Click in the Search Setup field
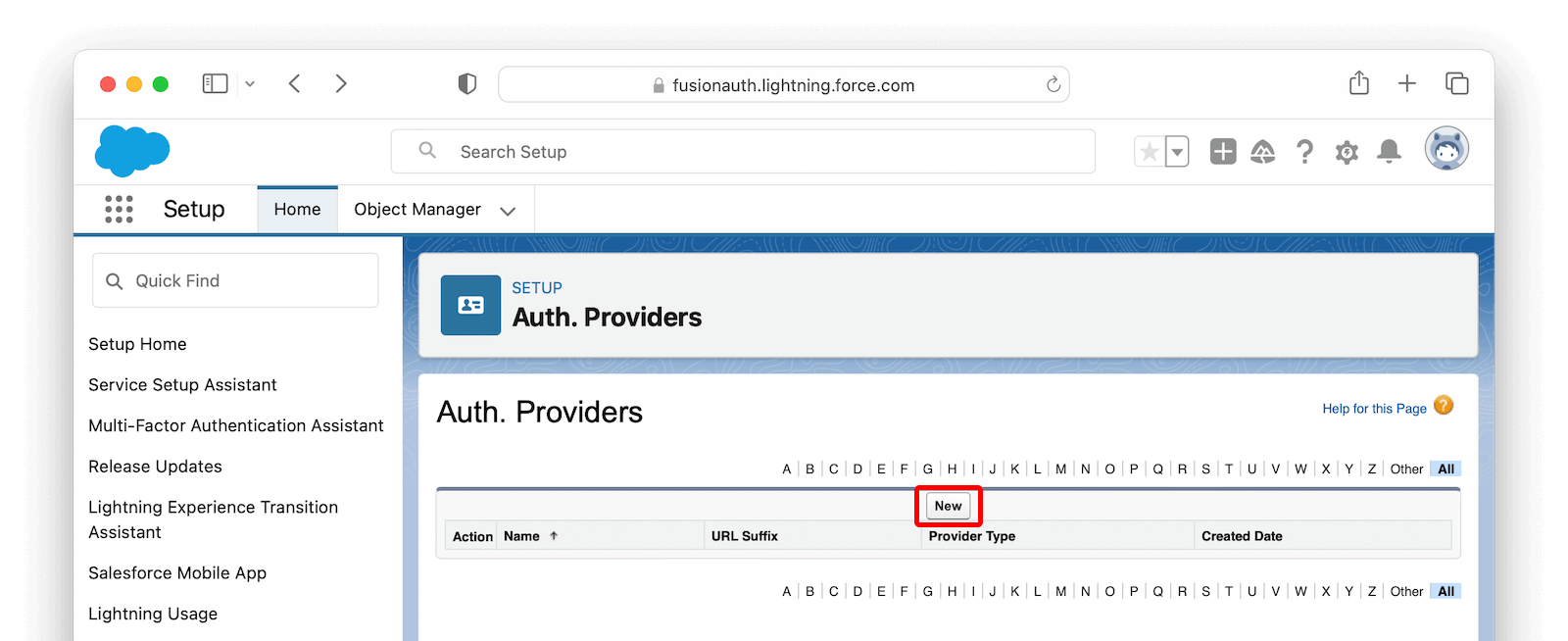1568x641 pixels. click(x=743, y=152)
